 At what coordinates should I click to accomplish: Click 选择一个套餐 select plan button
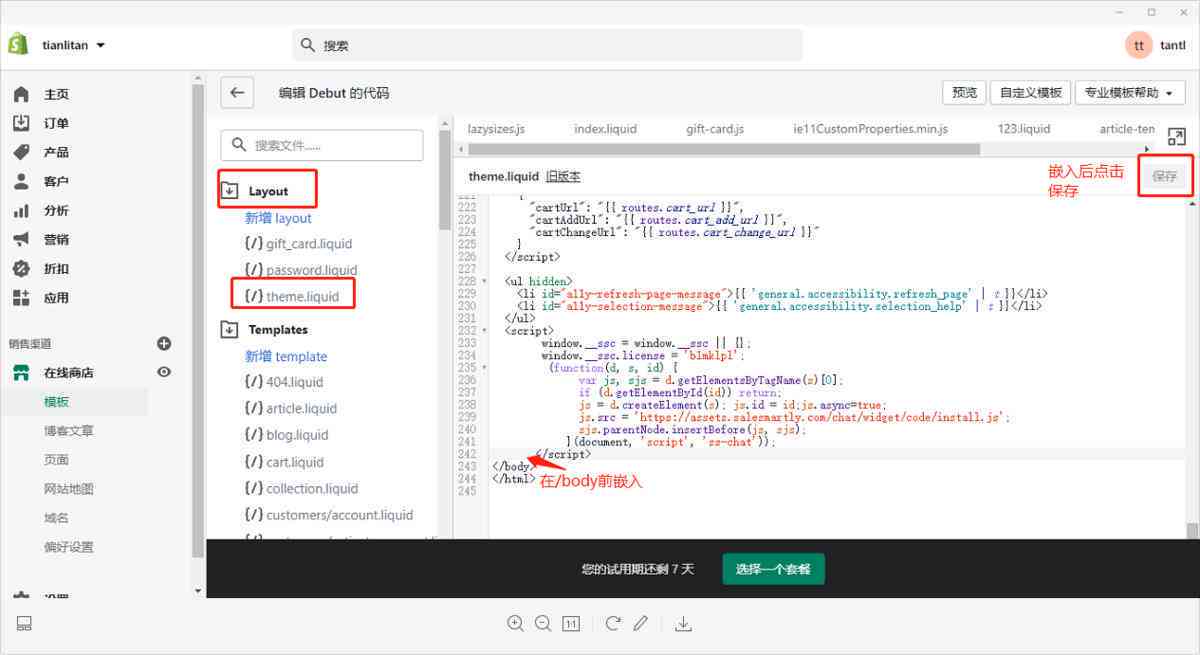click(773, 569)
